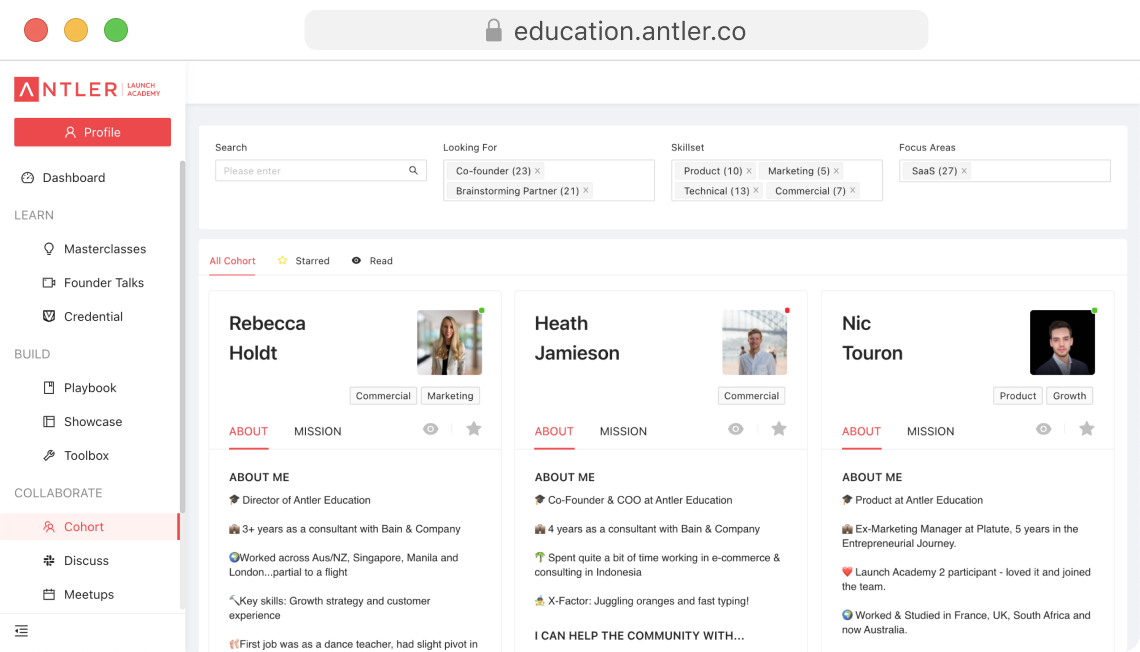This screenshot has width=1140, height=652.
Task: Open Rebecca Holdt's profile photo
Action: (449, 342)
